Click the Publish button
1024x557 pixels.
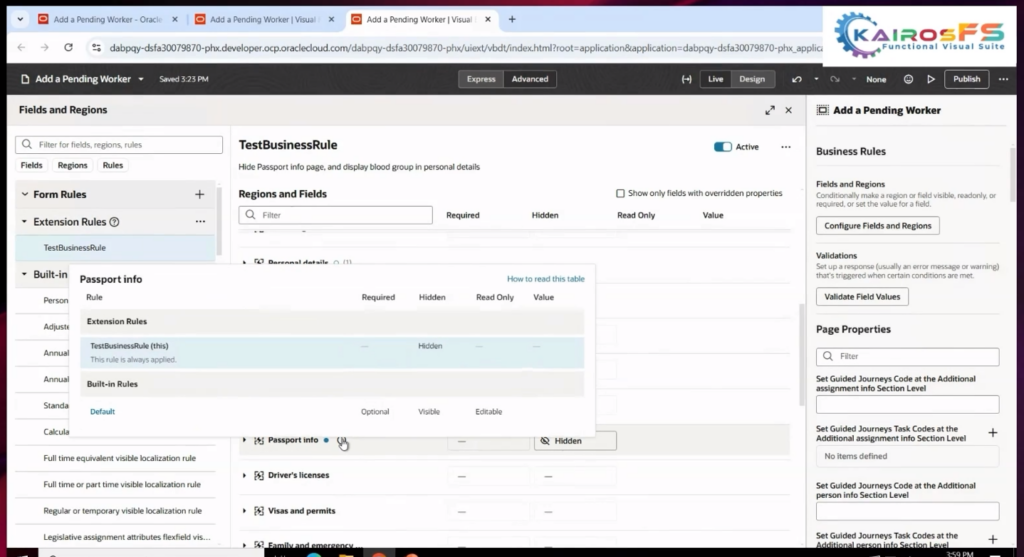point(966,79)
